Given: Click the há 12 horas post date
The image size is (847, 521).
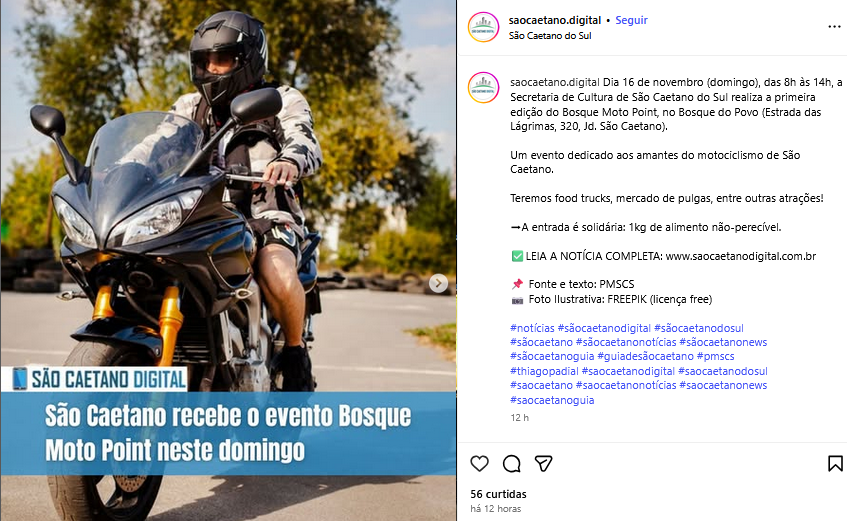Looking at the screenshot, I should (x=495, y=509).
